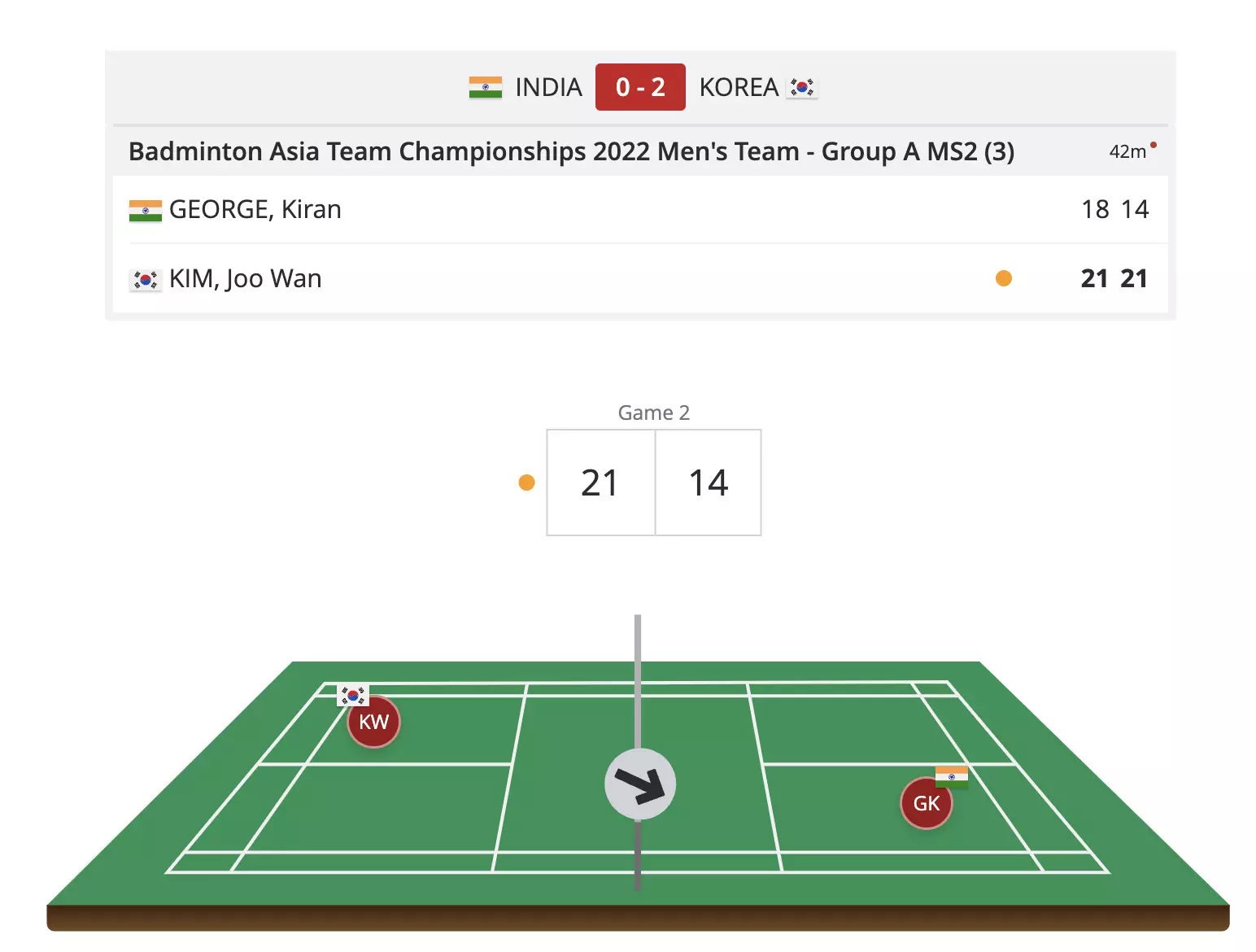Open KIM, Joo Wan player name
The image size is (1256, 952).
click(x=245, y=279)
